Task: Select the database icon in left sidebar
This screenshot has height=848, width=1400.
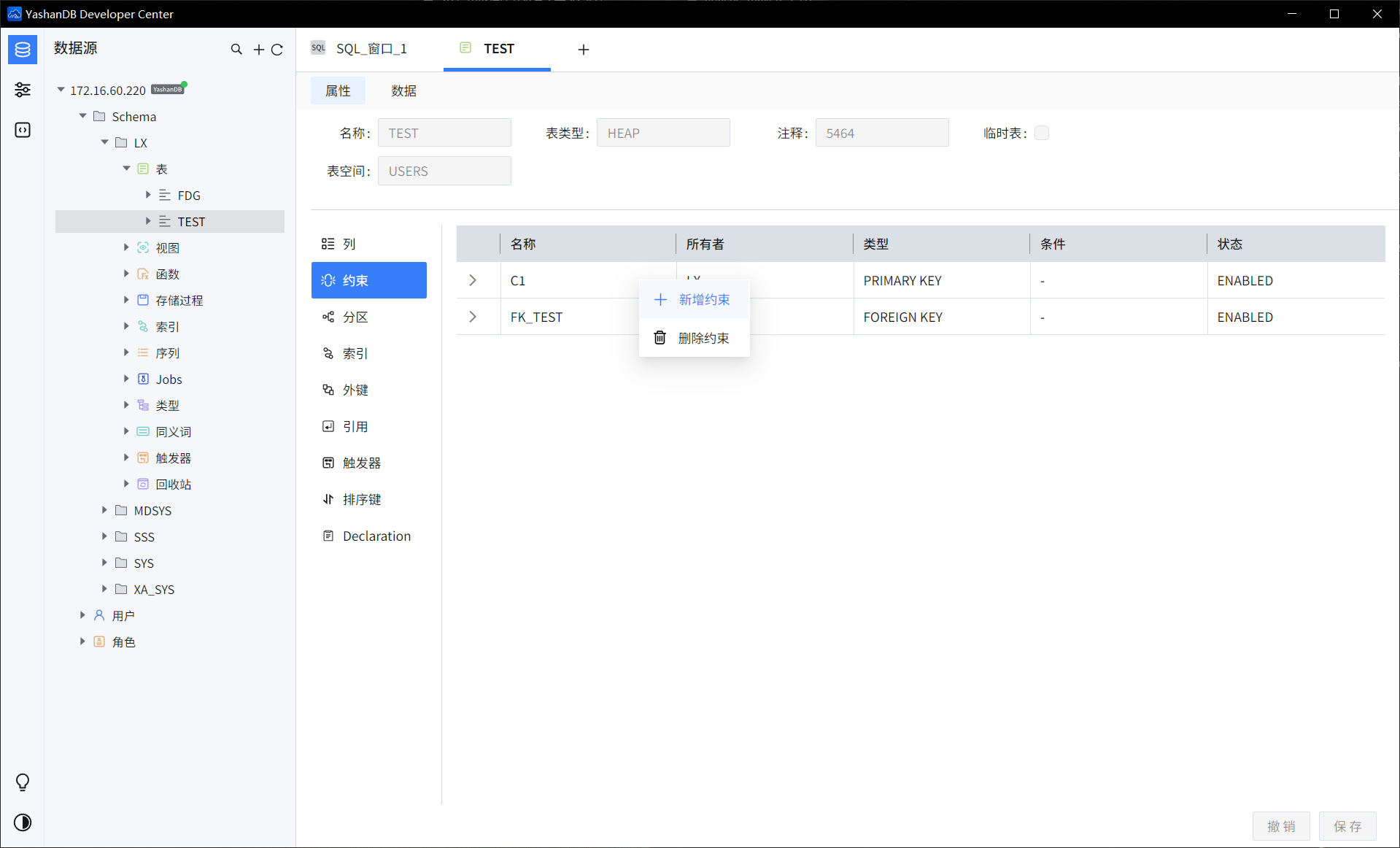Action: pyautogui.click(x=23, y=50)
